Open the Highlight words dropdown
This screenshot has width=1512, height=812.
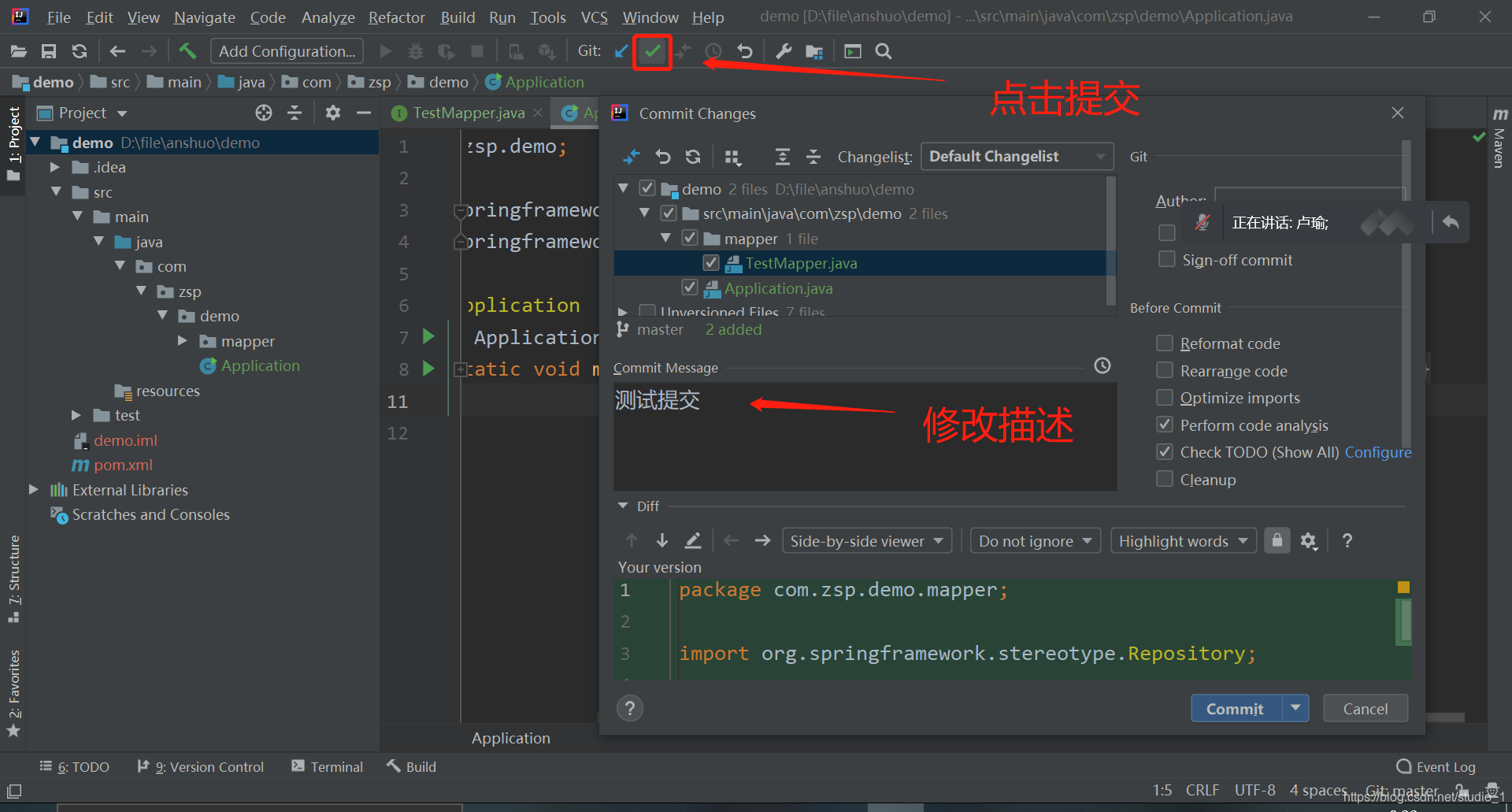tap(1183, 541)
